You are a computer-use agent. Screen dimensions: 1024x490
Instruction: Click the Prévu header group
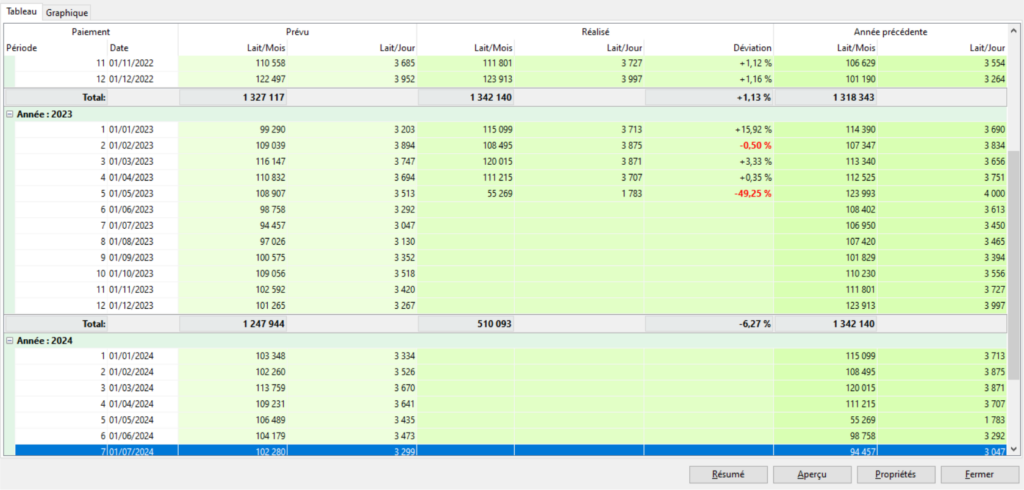point(297,31)
